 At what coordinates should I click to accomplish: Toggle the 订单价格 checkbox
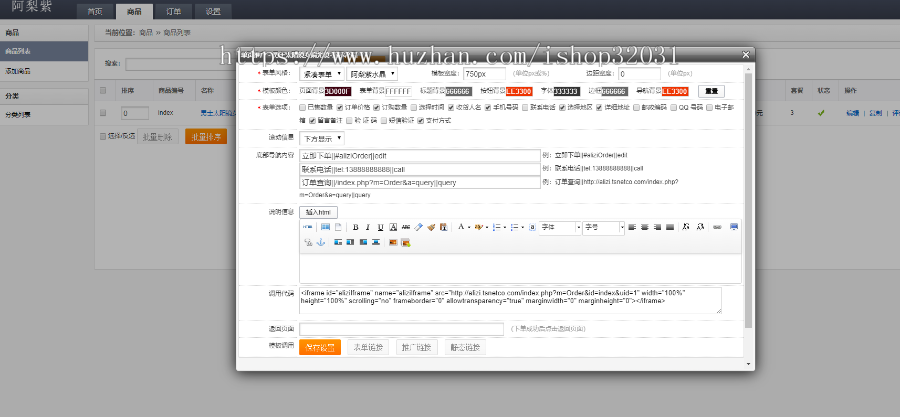[x=340, y=107]
